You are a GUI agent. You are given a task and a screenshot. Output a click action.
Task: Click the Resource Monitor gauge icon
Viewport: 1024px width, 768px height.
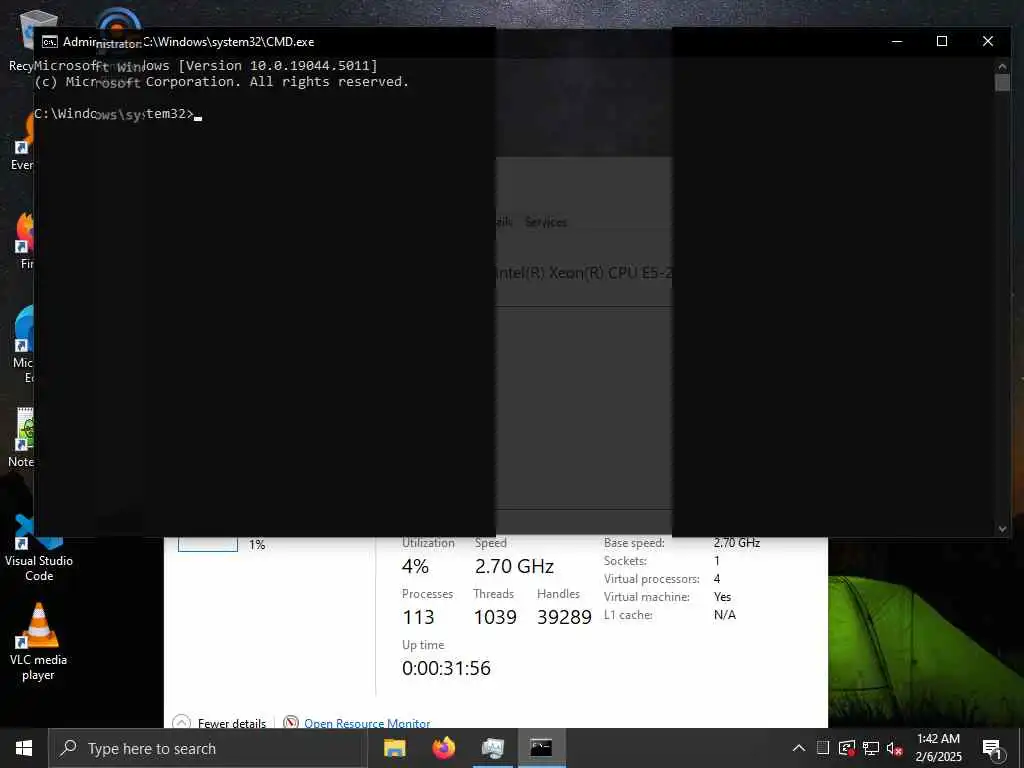291,722
